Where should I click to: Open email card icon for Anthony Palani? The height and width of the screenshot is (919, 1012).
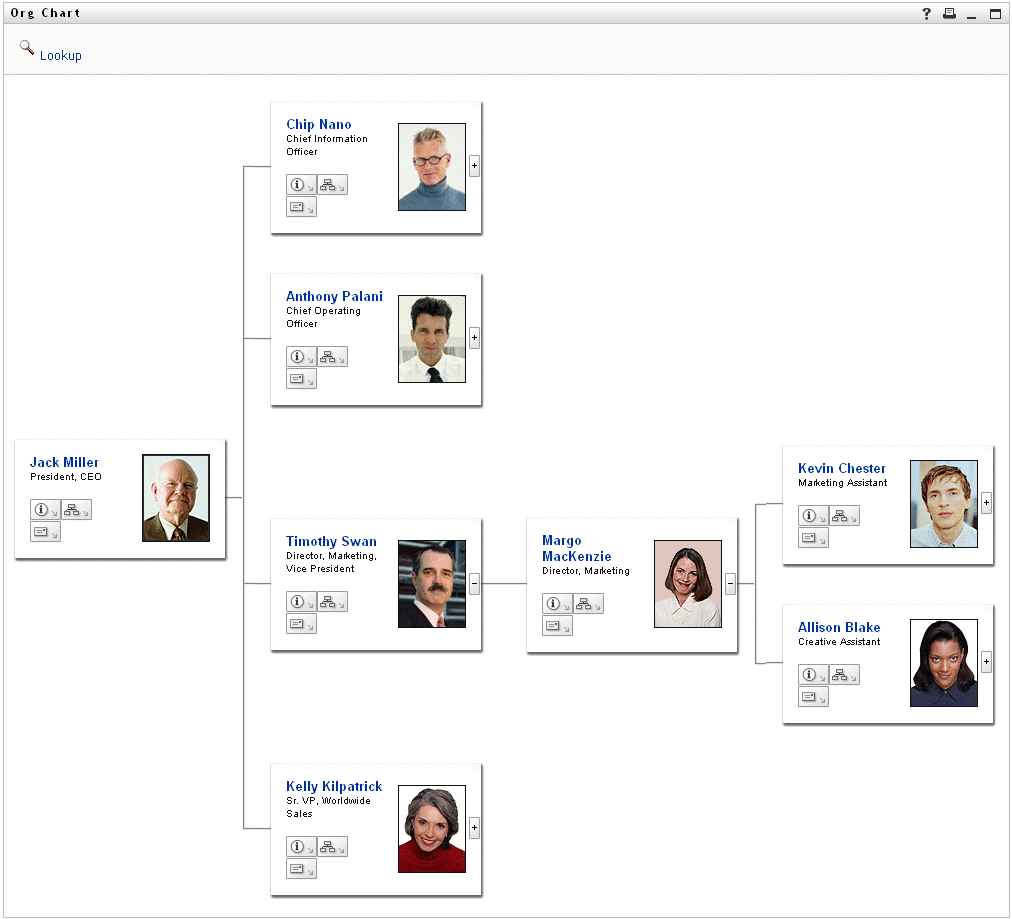tap(298, 378)
